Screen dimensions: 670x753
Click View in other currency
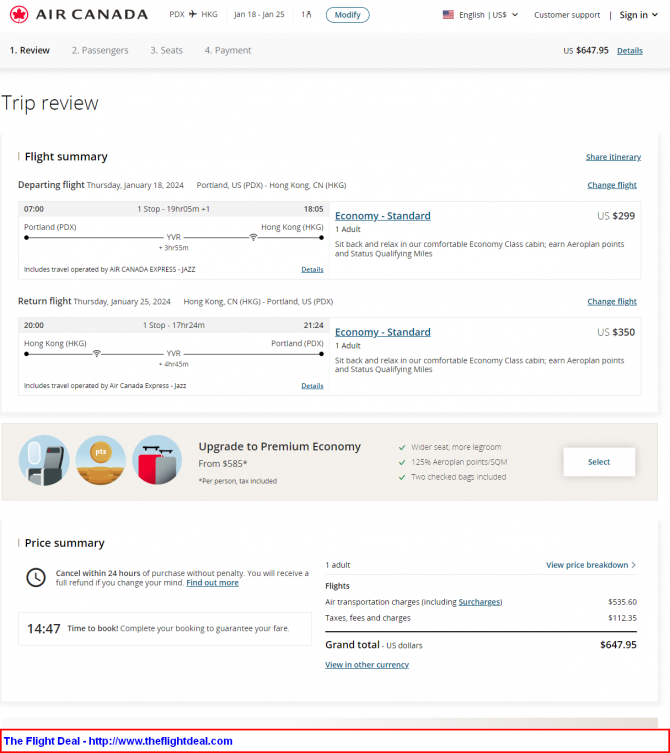(x=367, y=665)
